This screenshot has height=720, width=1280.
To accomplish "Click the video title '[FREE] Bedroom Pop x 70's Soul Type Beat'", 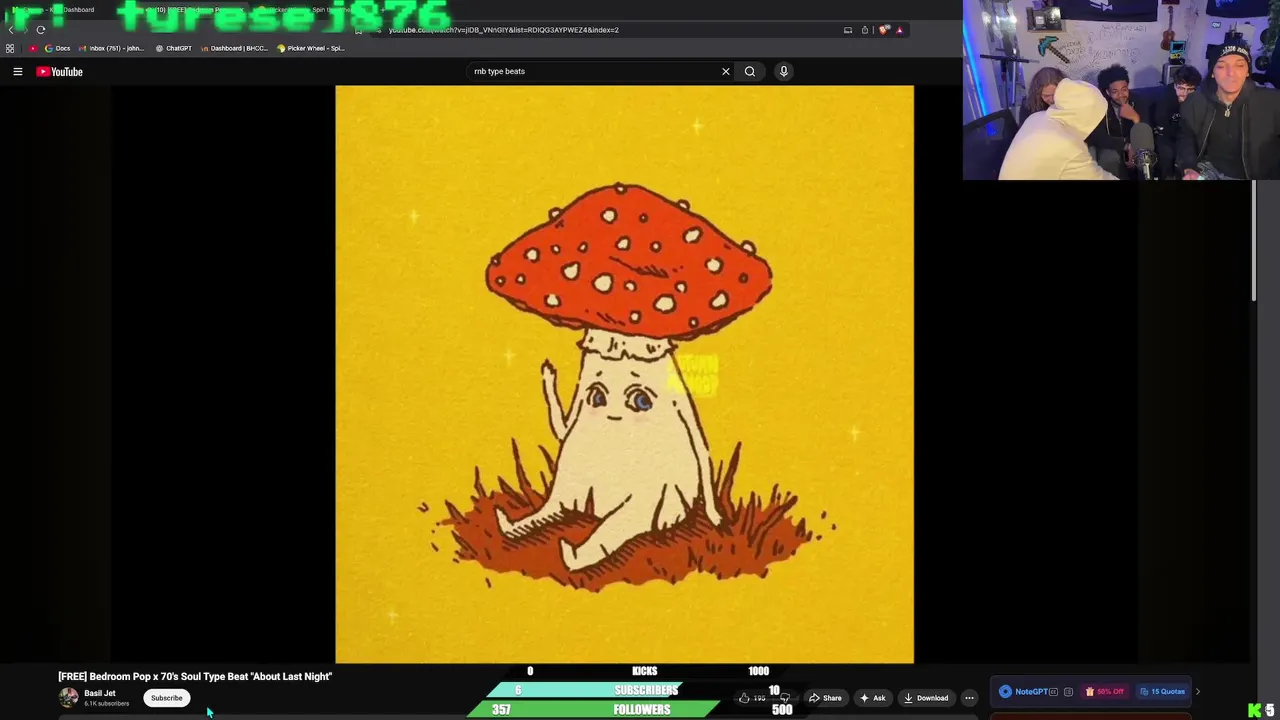I will click(x=195, y=676).
